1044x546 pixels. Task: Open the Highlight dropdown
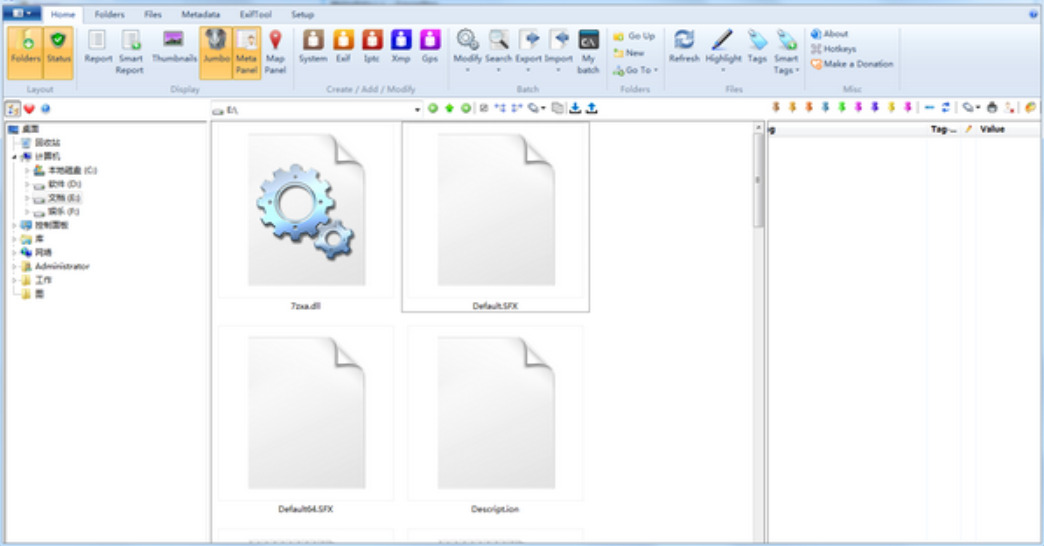click(x=723, y=51)
